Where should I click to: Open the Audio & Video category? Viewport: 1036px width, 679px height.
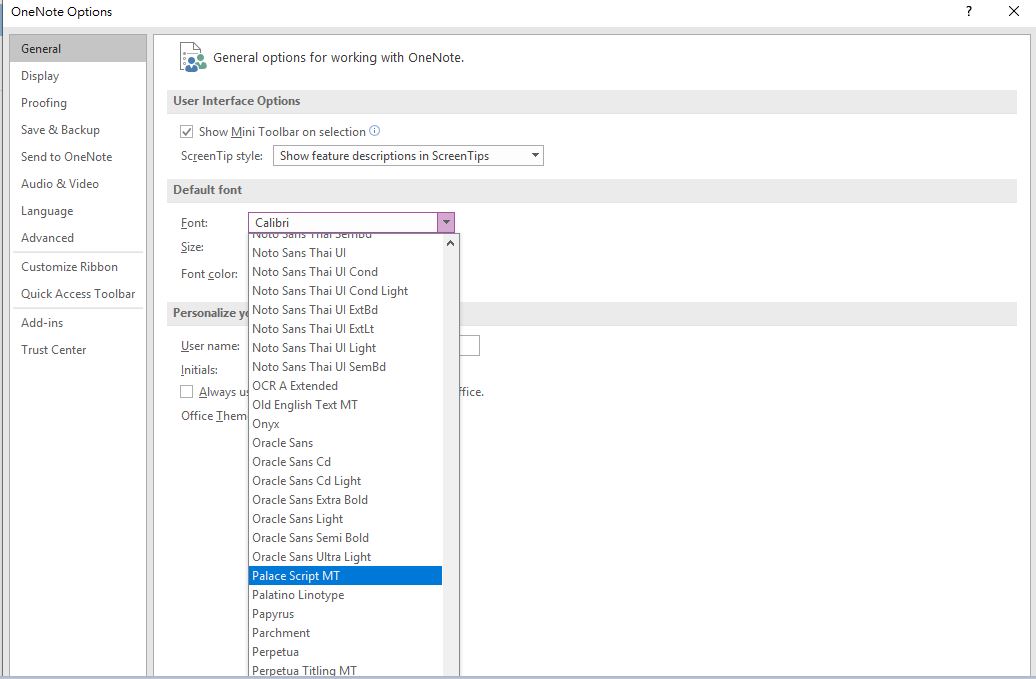[78, 184]
